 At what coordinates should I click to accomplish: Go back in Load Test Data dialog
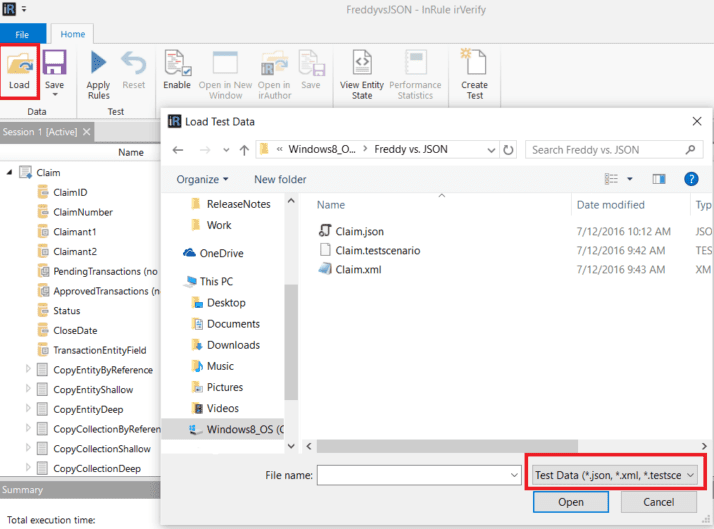click(x=178, y=150)
